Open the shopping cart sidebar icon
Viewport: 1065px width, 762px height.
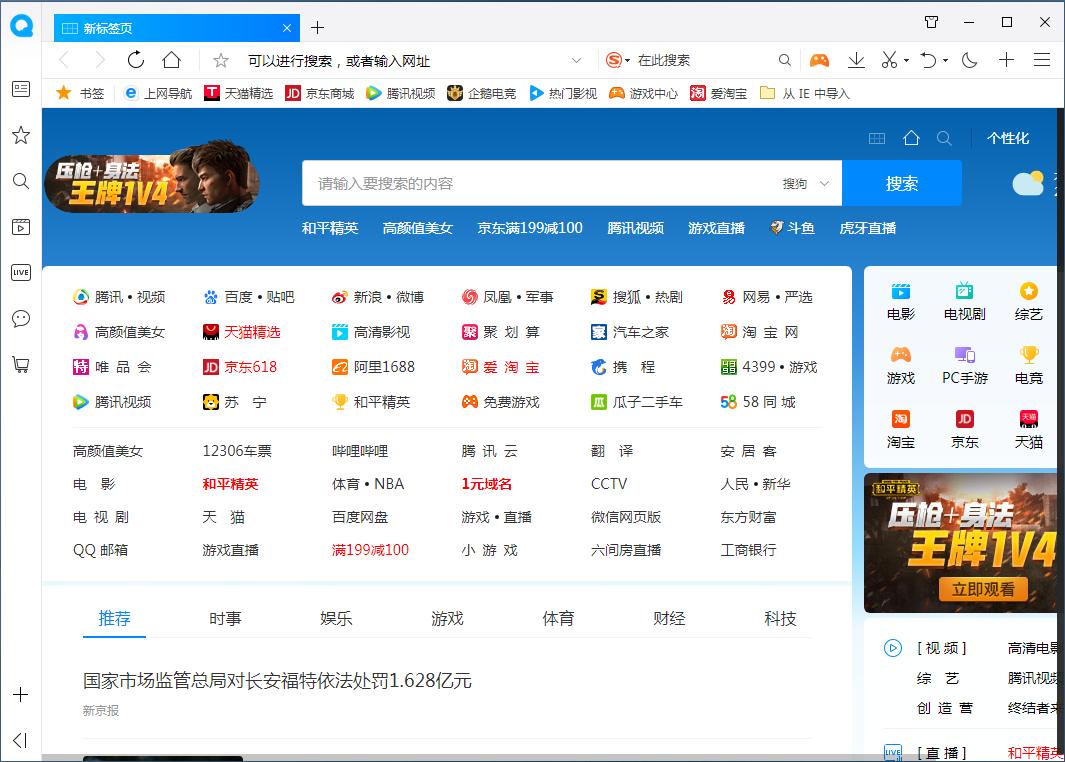(21, 365)
